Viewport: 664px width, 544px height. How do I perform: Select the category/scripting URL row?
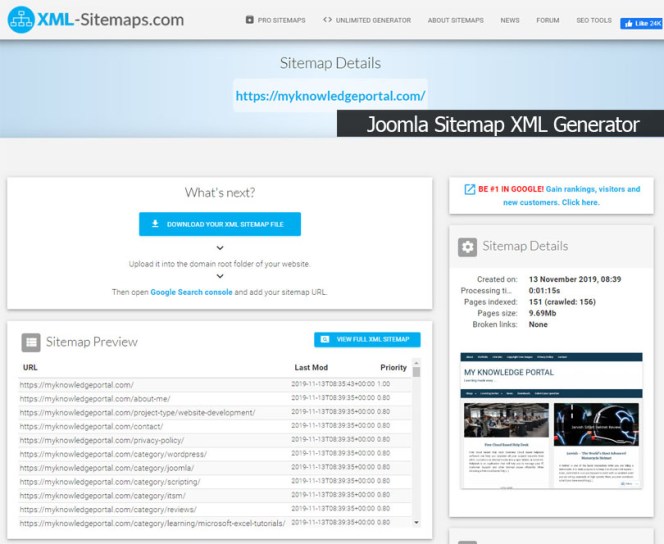click(x=215, y=482)
